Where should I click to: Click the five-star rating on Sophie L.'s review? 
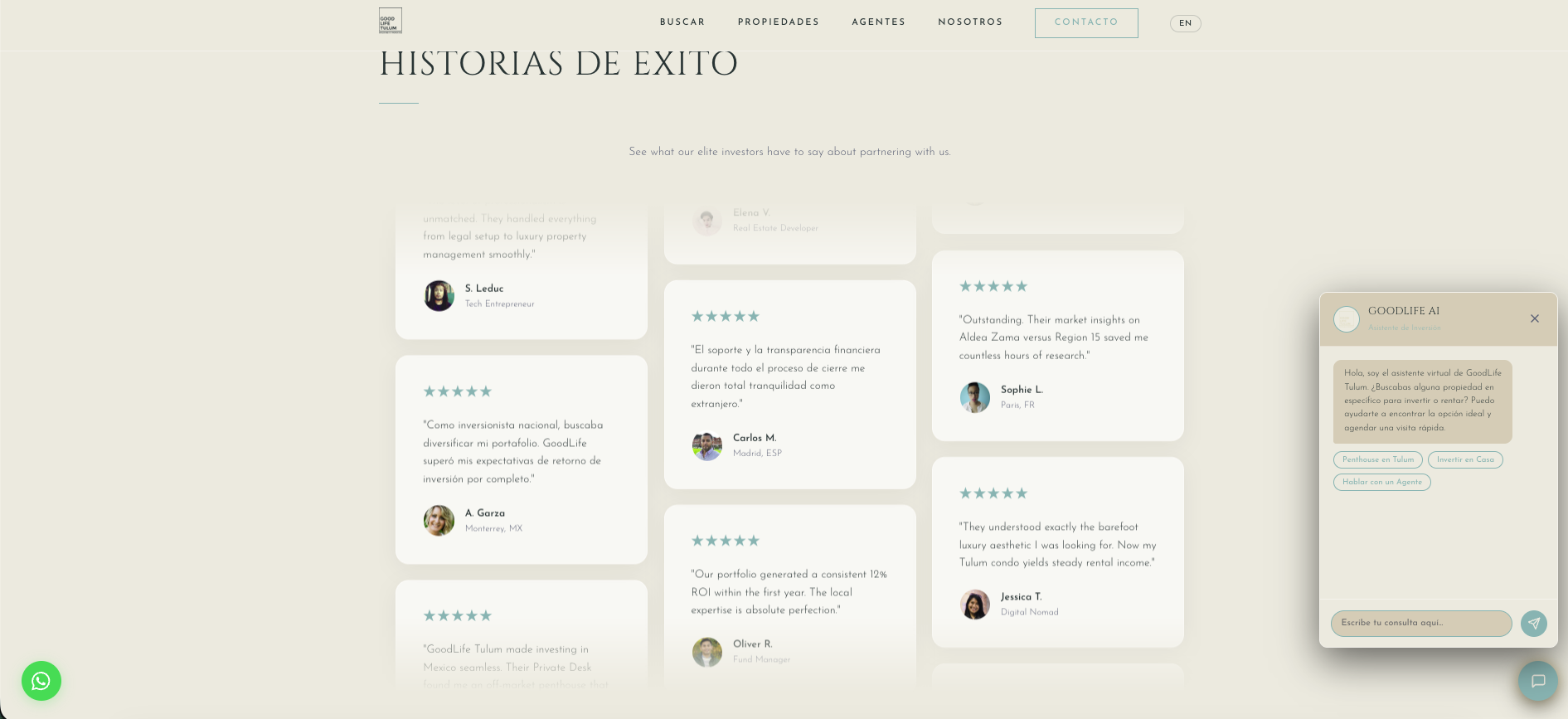click(x=993, y=286)
